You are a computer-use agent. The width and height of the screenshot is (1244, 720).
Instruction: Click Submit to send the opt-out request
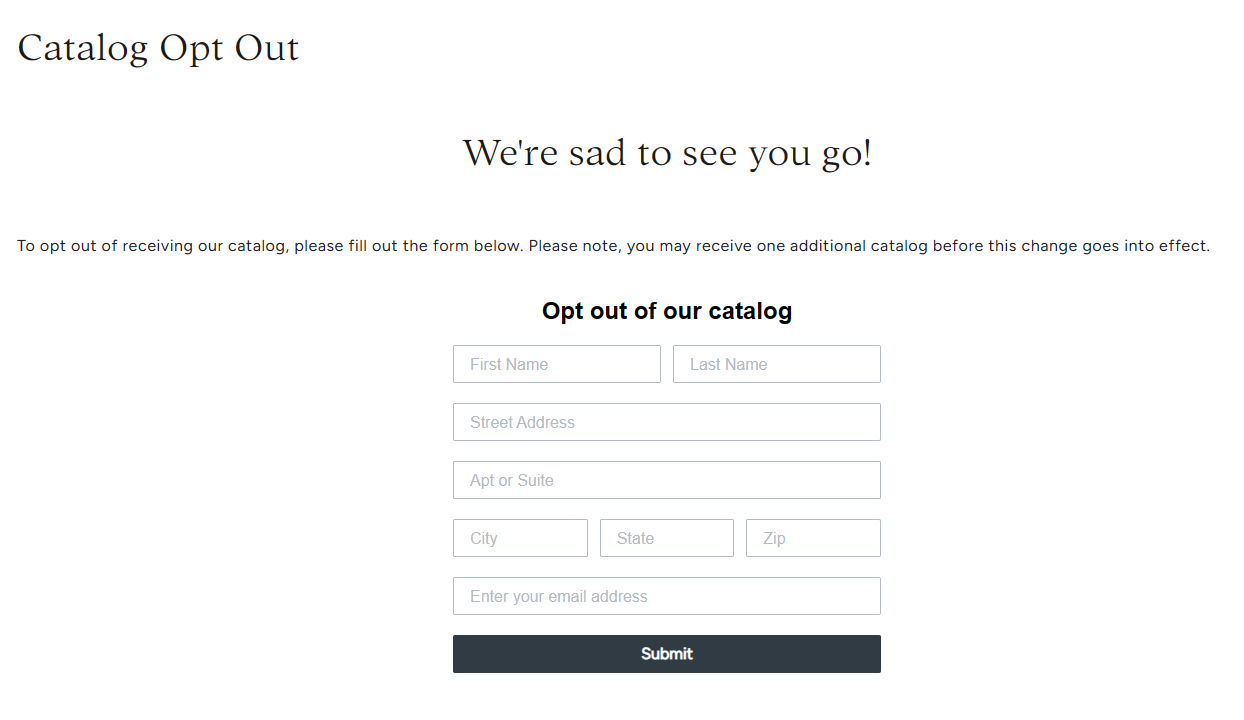[x=666, y=653]
